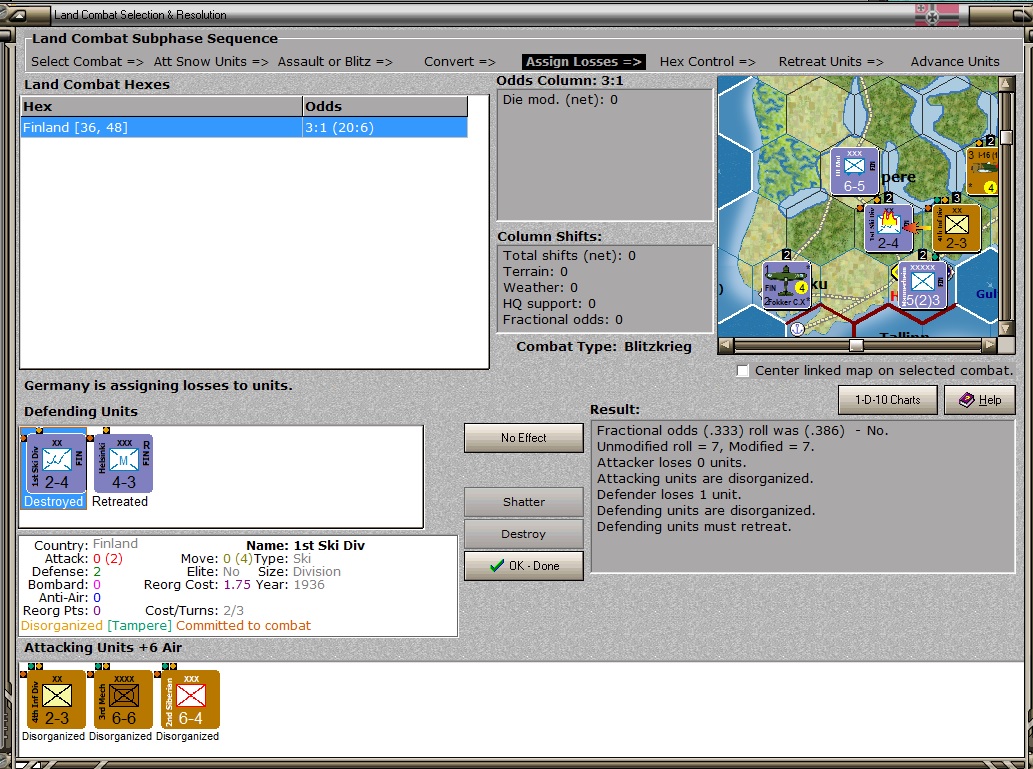
Task: Select the 2nd Siberian 6-4 attacking unit
Action: tap(190, 699)
